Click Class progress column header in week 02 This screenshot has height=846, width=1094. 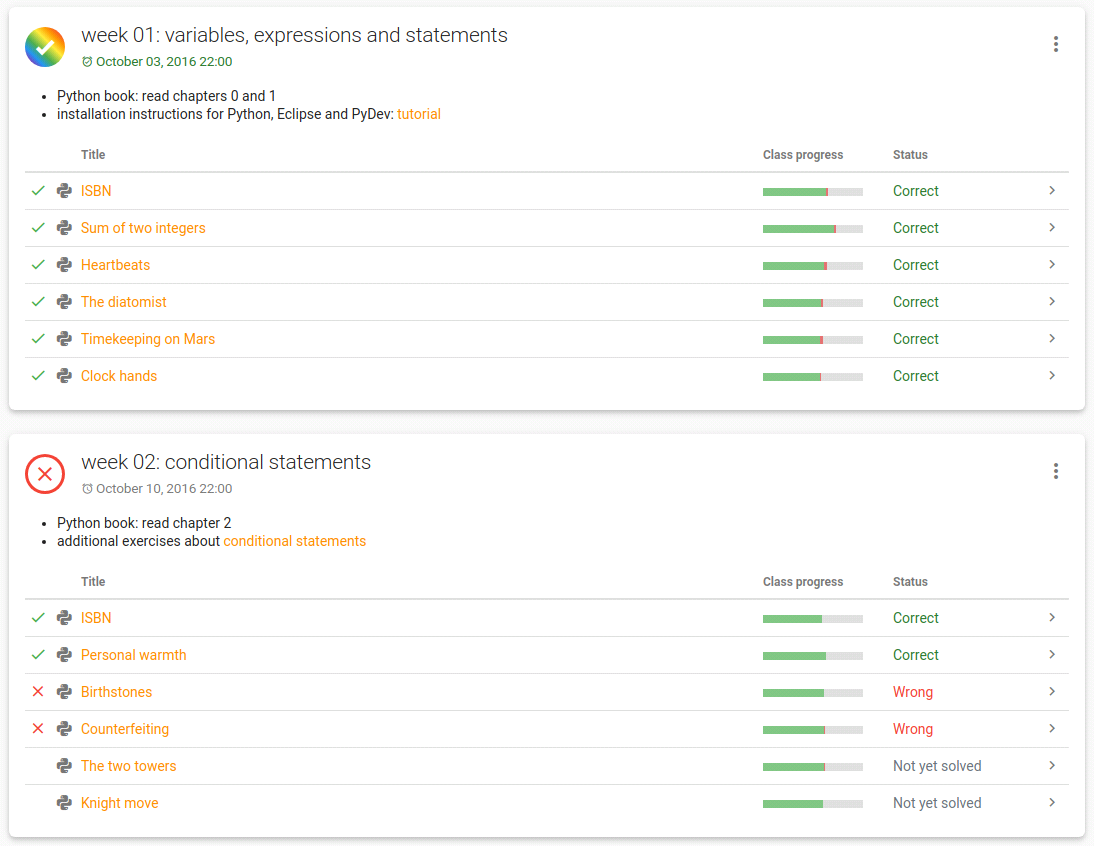pos(803,582)
